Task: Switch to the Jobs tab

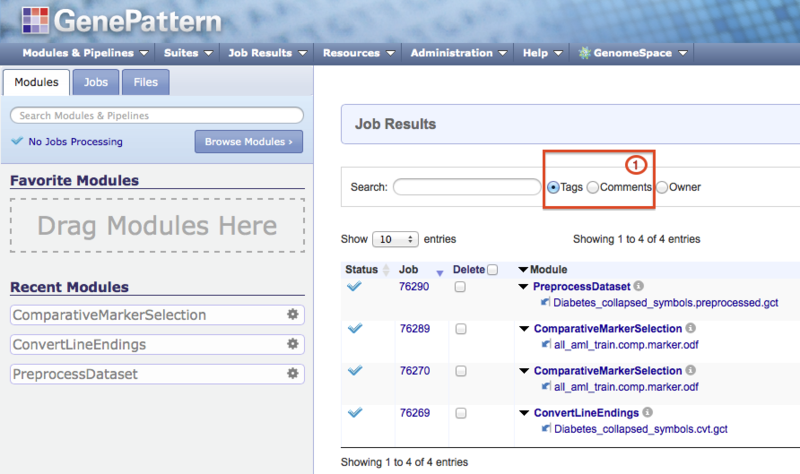Action: click(96, 82)
